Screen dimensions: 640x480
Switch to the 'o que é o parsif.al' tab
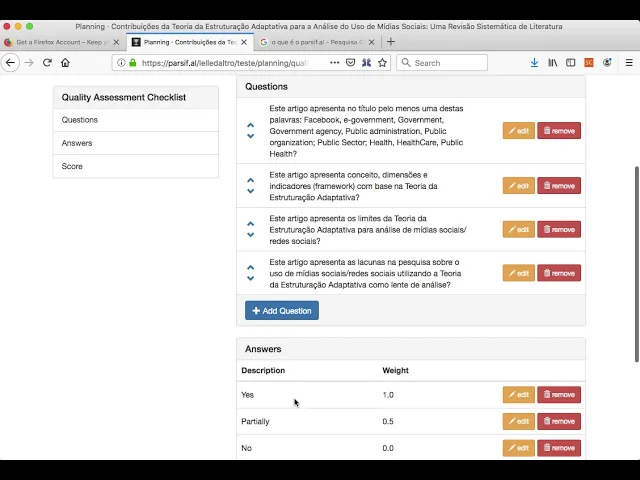coord(314,42)
